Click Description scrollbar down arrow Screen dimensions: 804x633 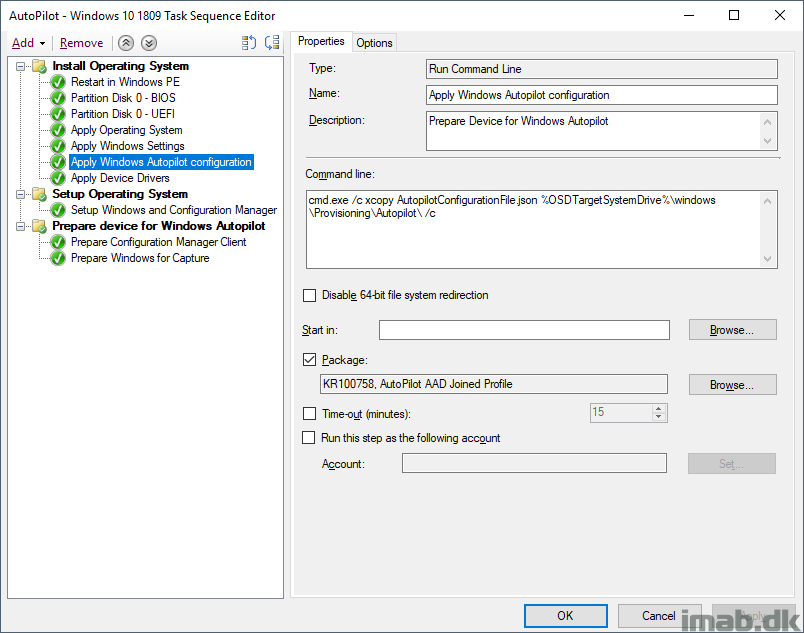pyautogui.click(x=768, y=141)
